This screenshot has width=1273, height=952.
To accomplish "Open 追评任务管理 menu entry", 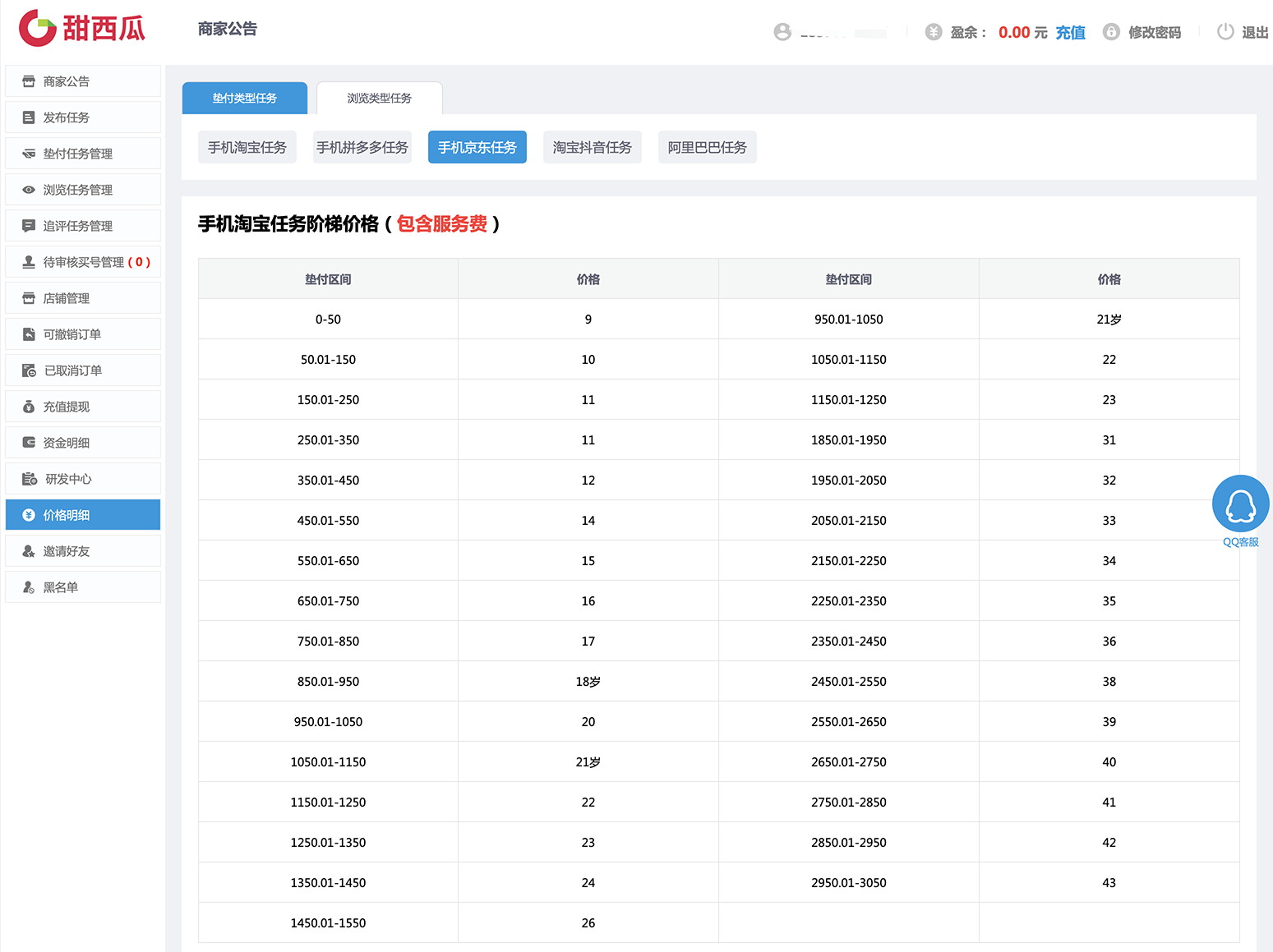I will (x=83, y=226).
